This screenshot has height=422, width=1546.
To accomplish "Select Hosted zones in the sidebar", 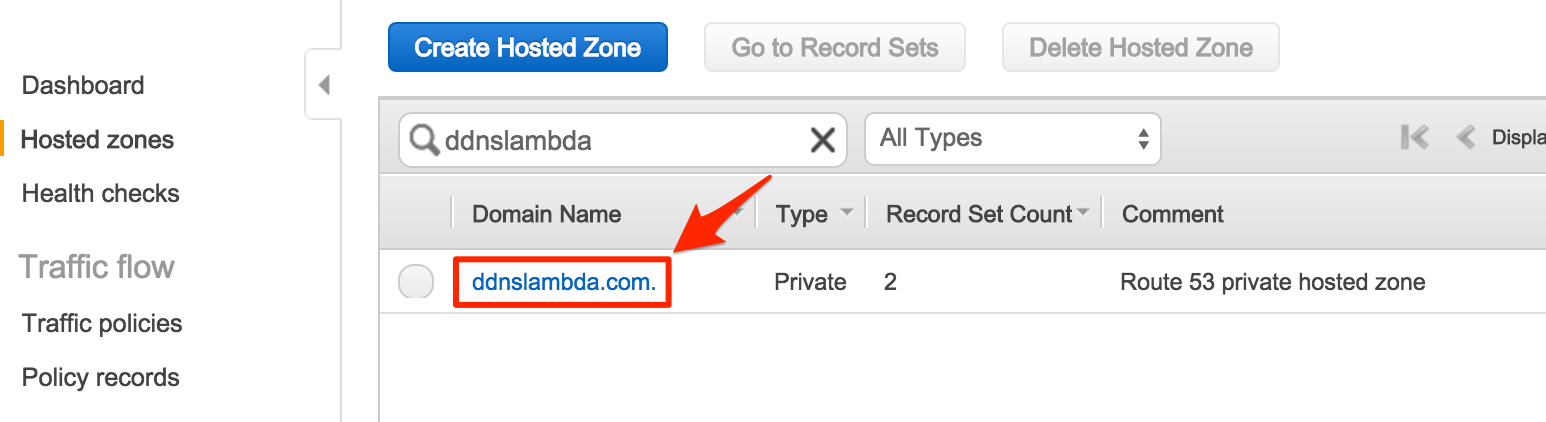I will [x=98, y=140].
